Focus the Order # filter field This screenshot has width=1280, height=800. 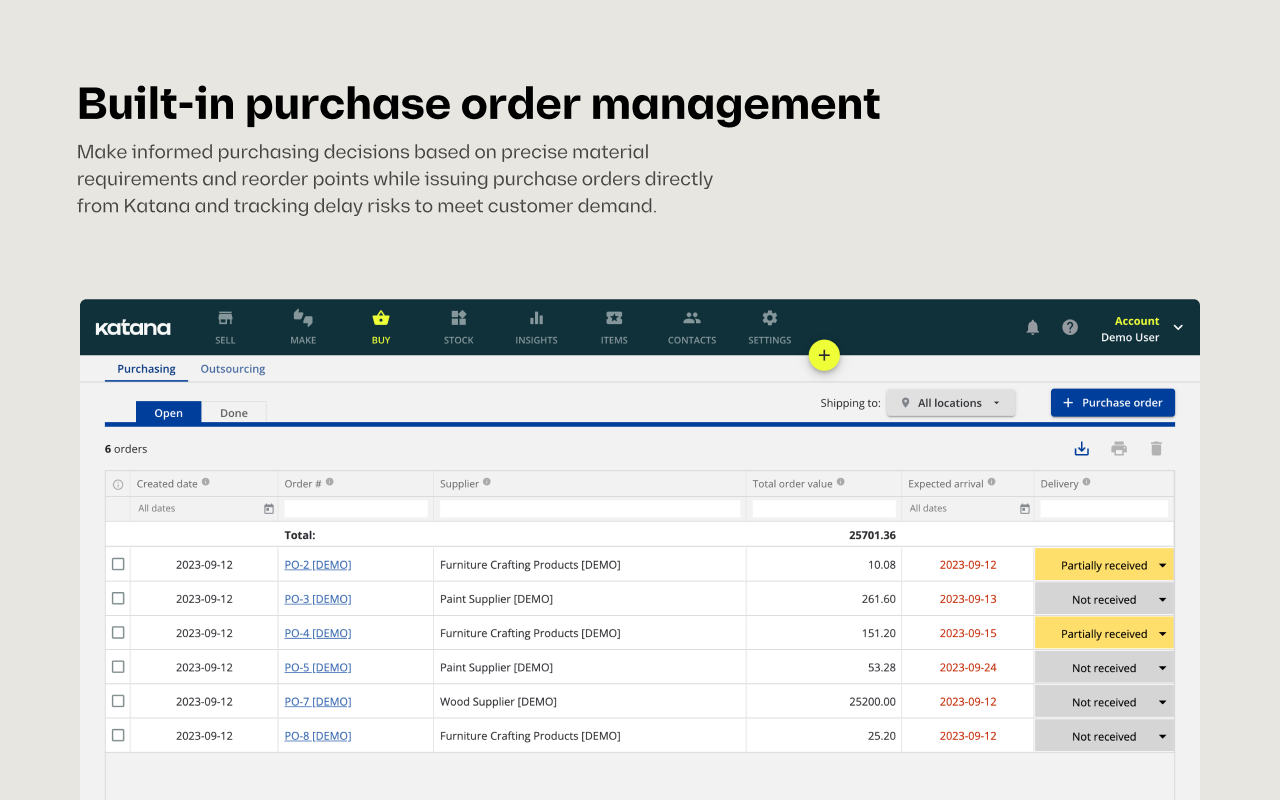(x=356, y=509)
